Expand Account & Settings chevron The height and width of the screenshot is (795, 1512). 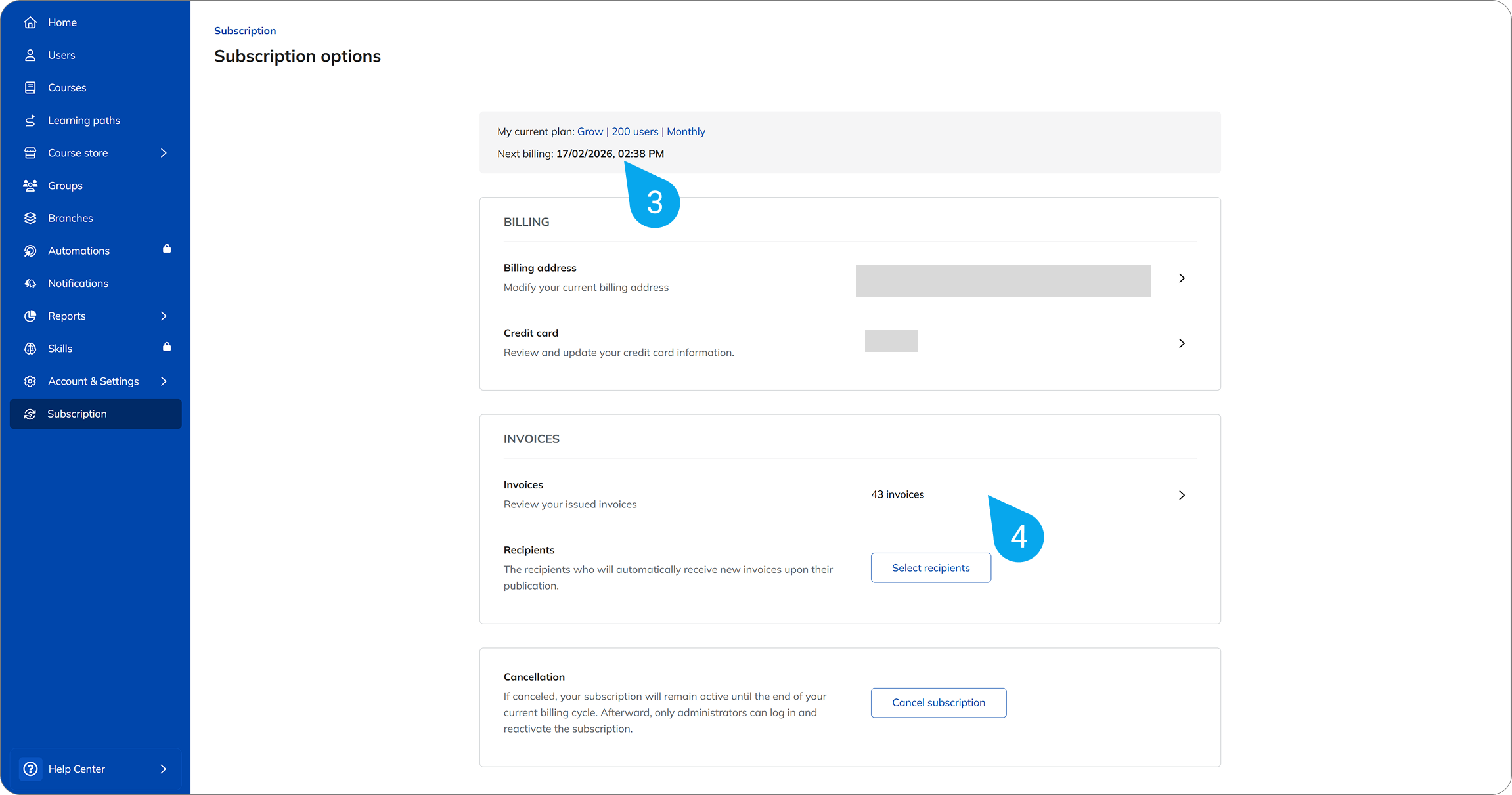(164, 381)
